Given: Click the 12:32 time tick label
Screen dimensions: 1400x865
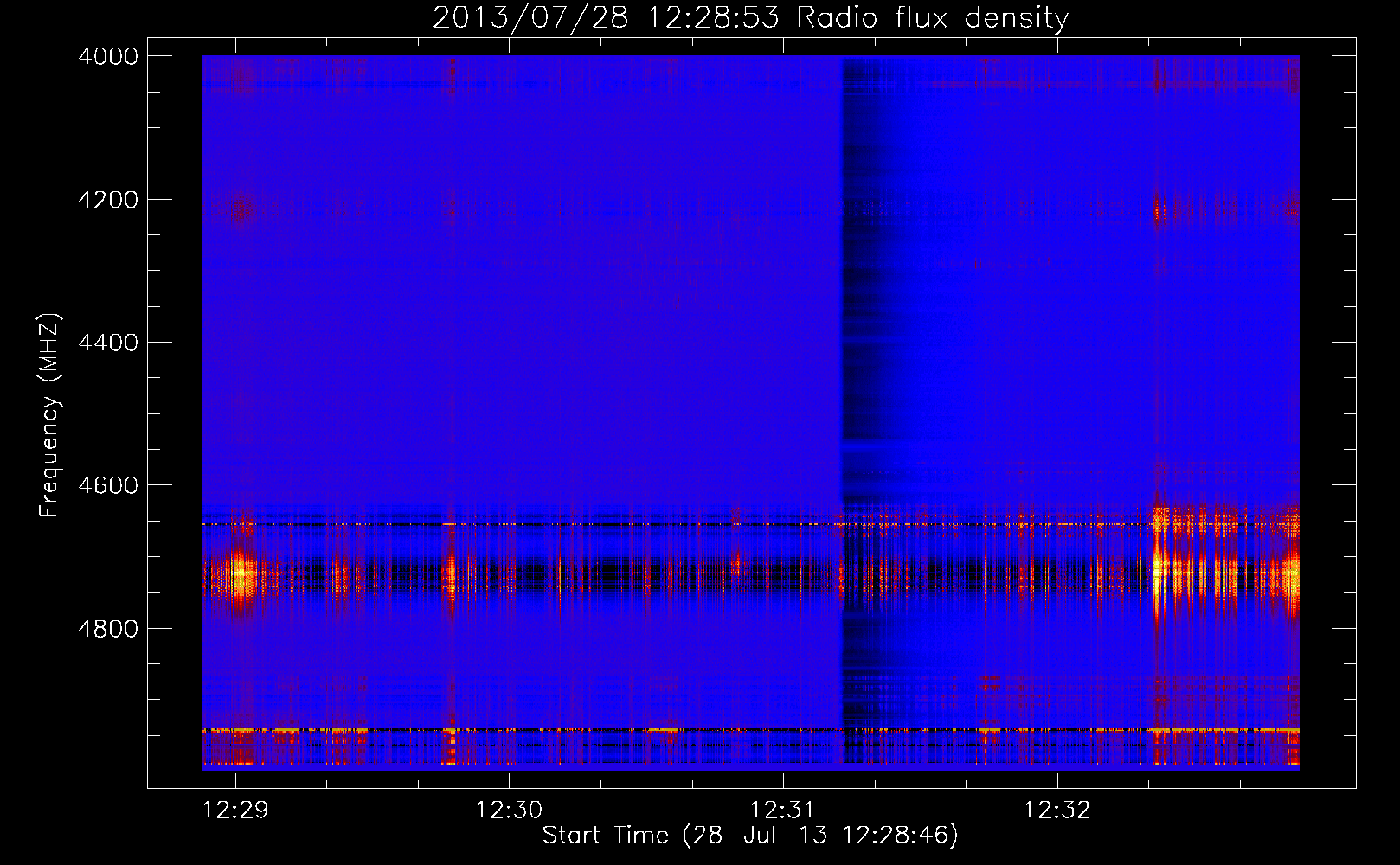Looking at the screenshot, I should tap(1057, 811).
